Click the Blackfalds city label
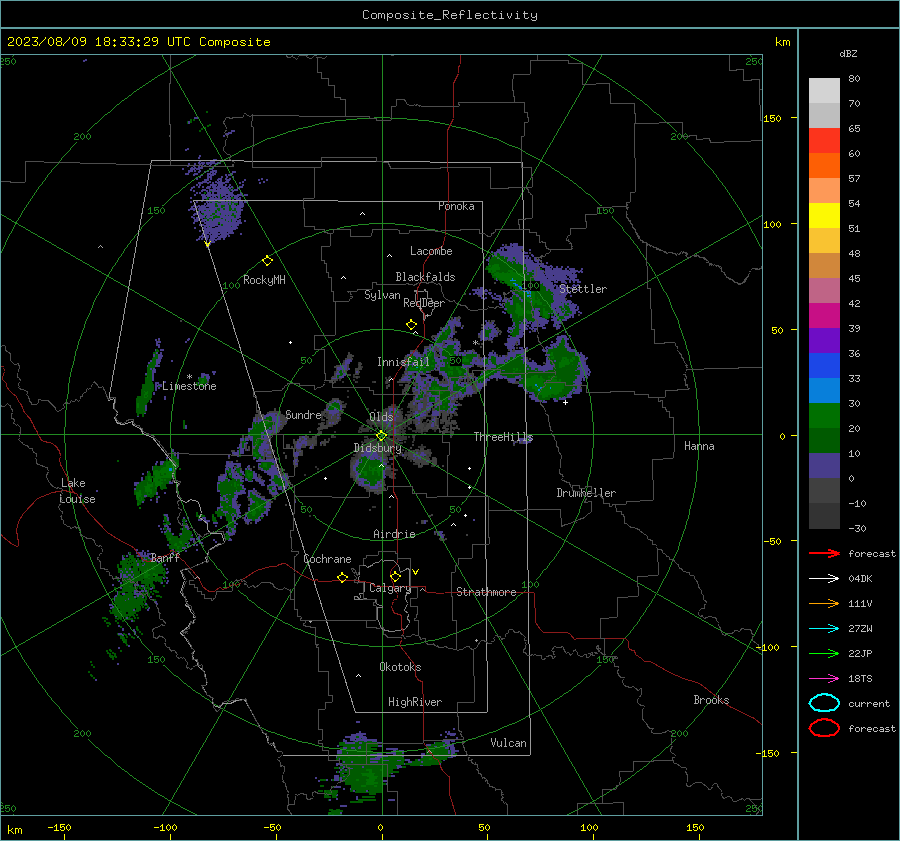Viewport: 900px width, 841px height. click(425, 277)
